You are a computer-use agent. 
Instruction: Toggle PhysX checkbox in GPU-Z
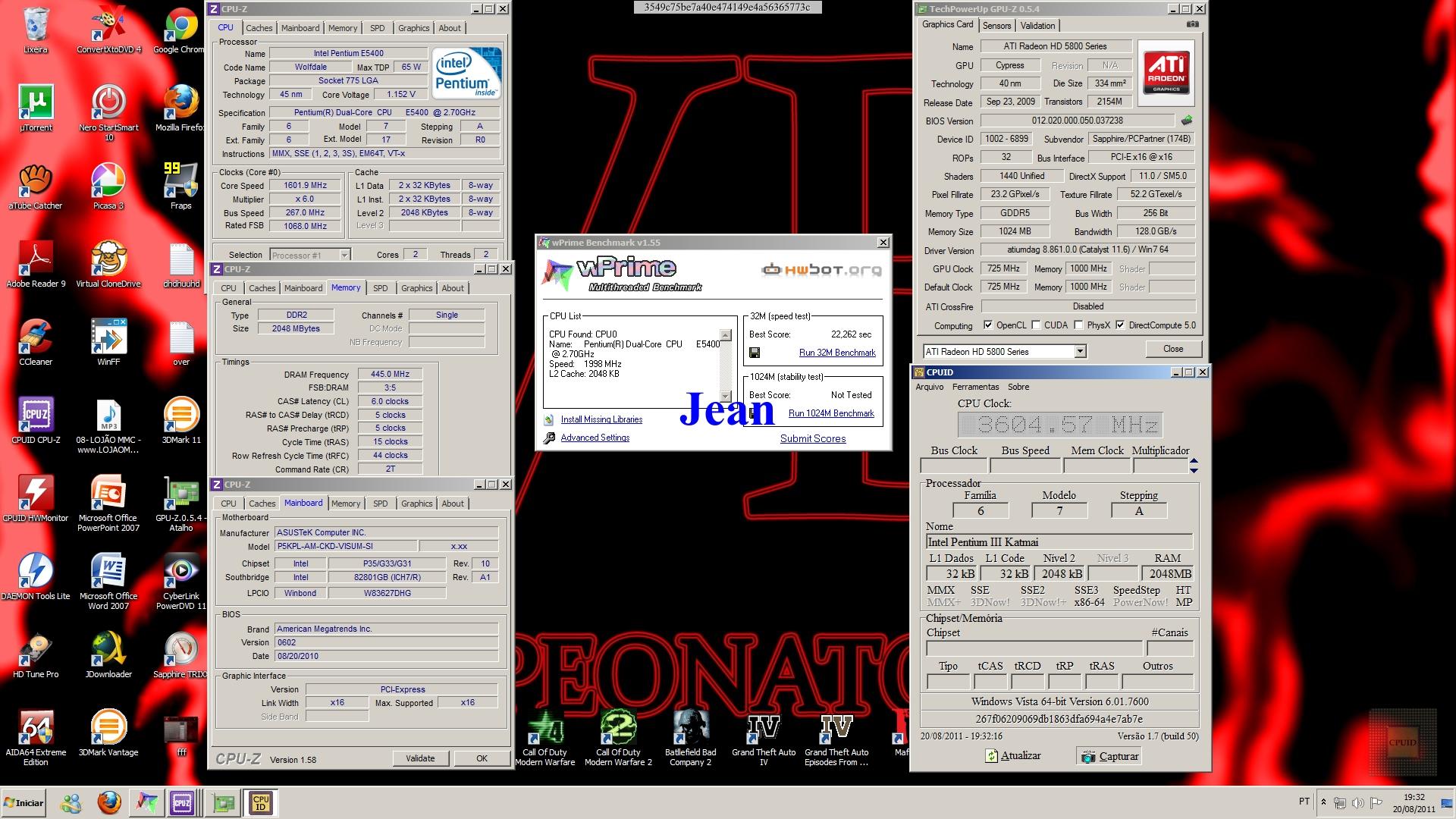click(1078, 325)
